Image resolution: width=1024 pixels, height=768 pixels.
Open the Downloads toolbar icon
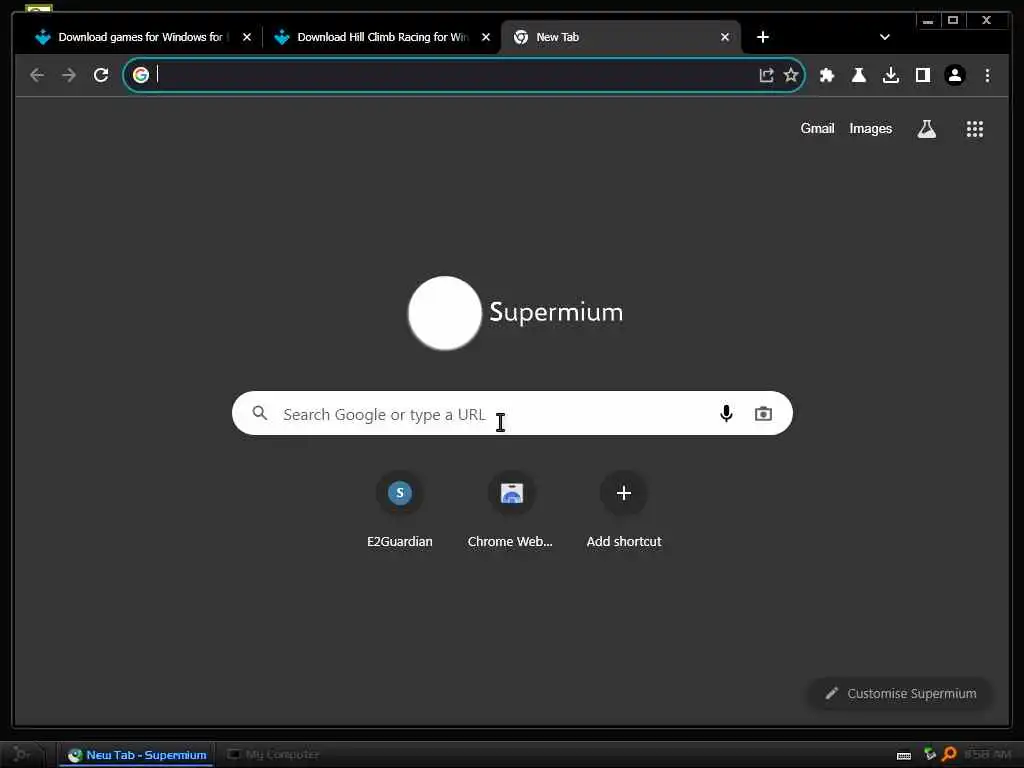pyautogui.click(x=891, y=75)
